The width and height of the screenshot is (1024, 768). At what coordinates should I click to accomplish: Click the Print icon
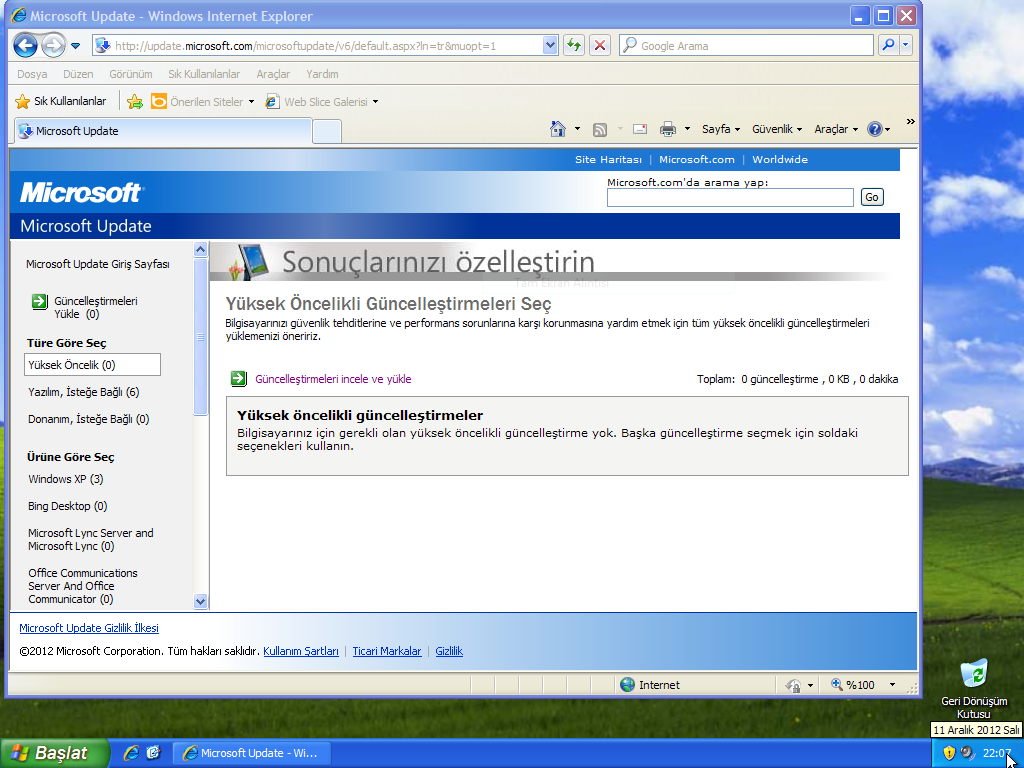667,129
